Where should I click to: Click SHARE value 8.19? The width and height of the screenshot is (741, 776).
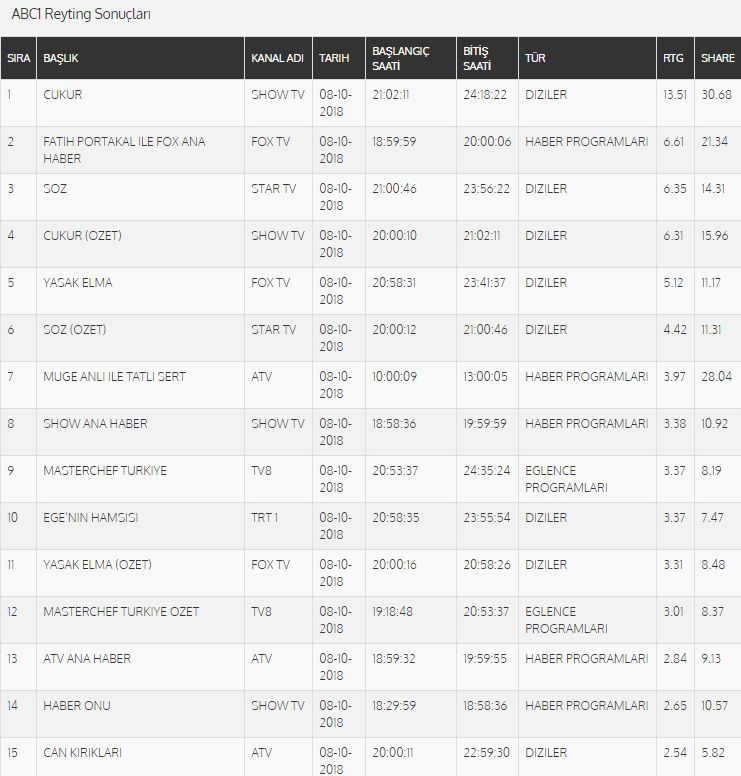tap(711, 471)
